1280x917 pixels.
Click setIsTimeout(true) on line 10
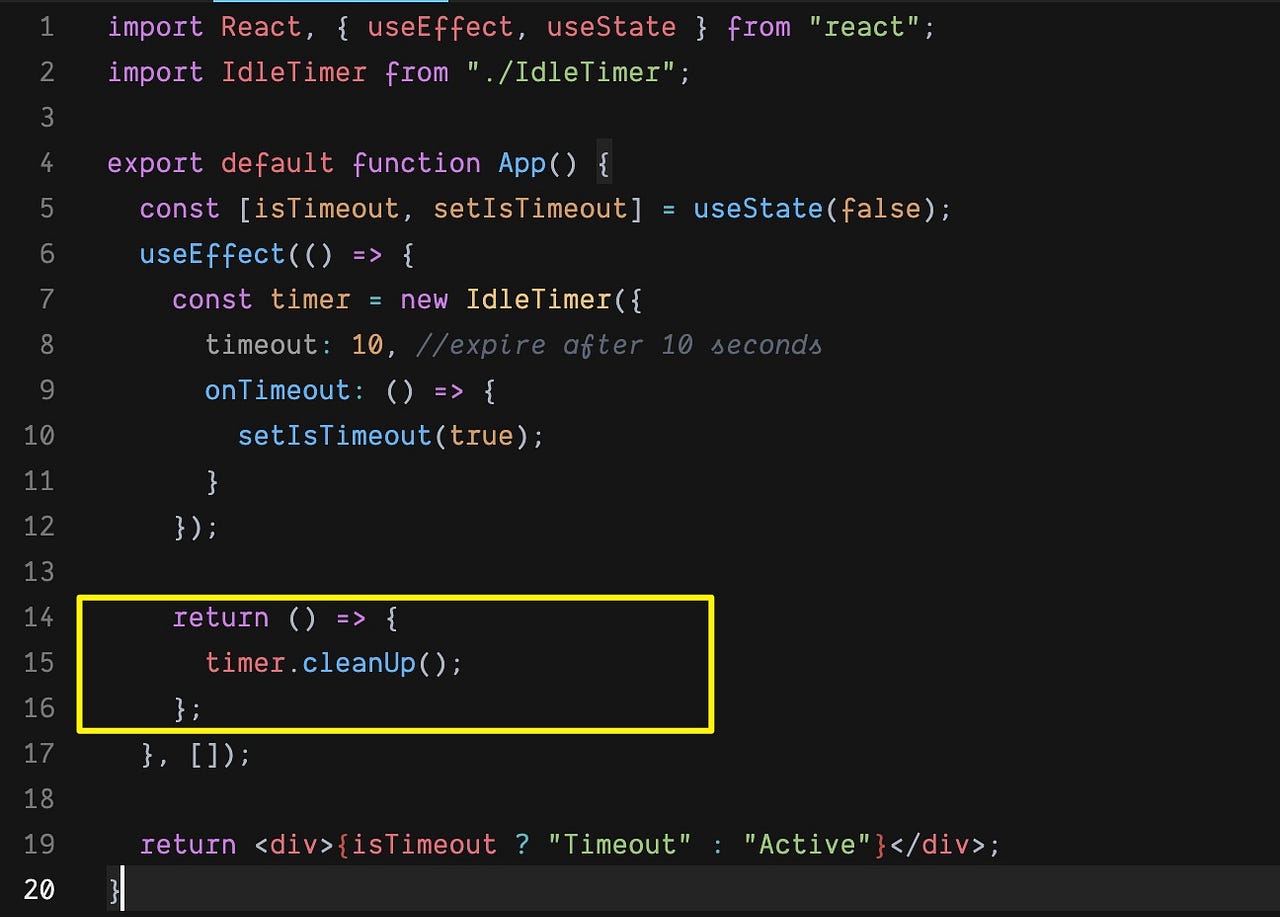390,435
